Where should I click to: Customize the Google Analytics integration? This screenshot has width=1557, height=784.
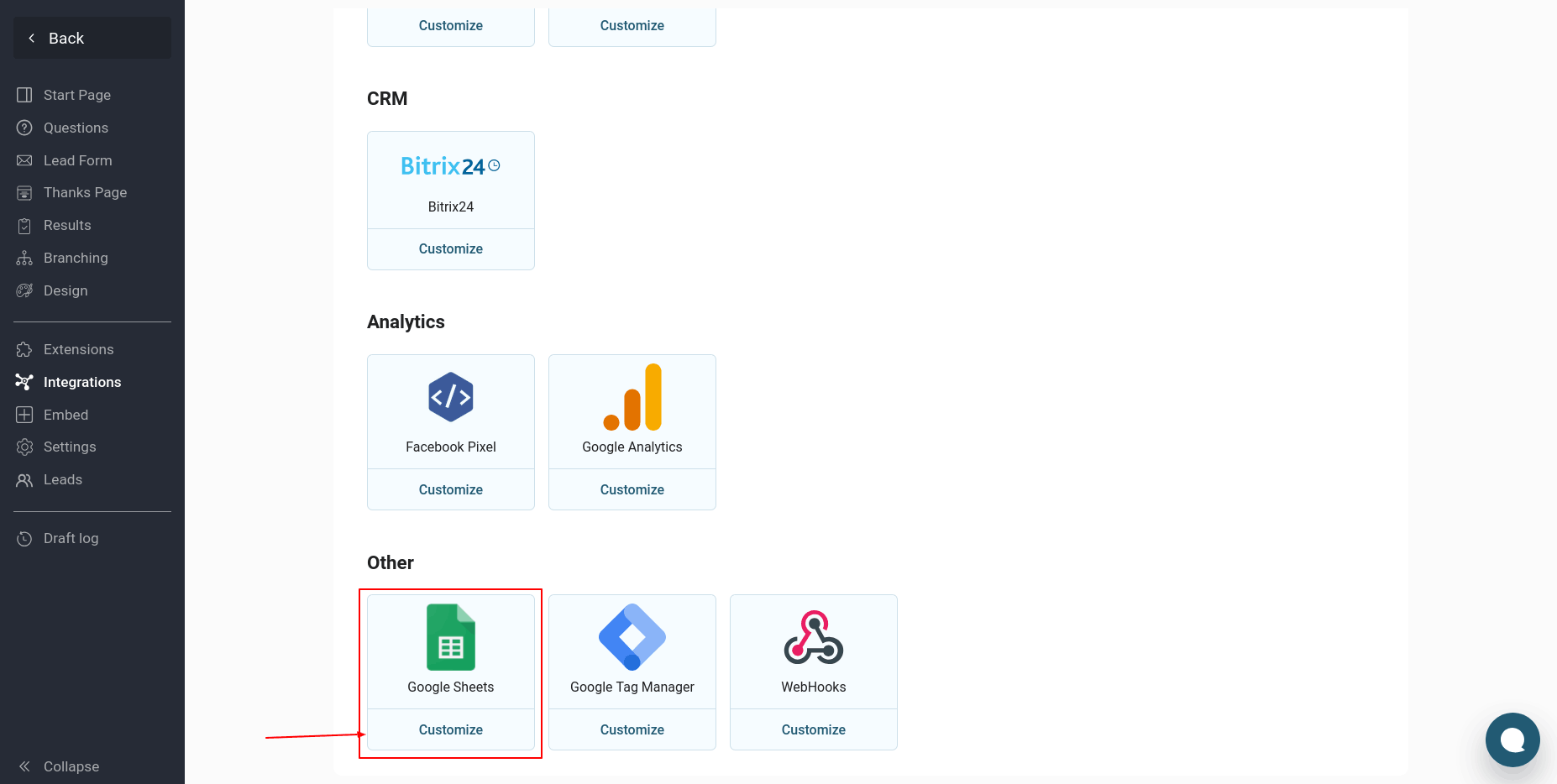tap(632, 489)
